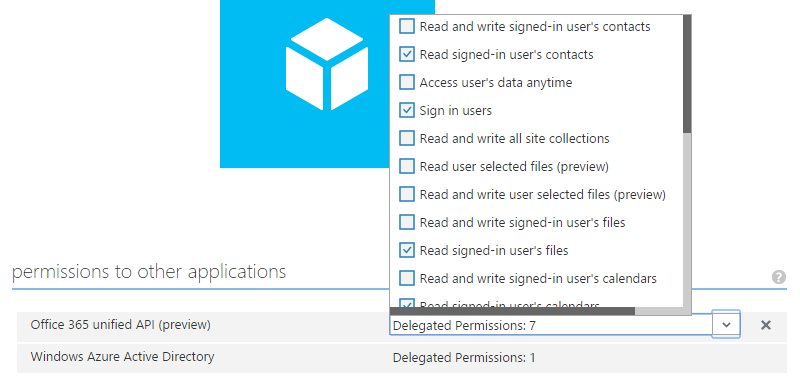800x392 pixels.
Task: Uncheck the Sign in users permission
Action: tap(407, 110)
